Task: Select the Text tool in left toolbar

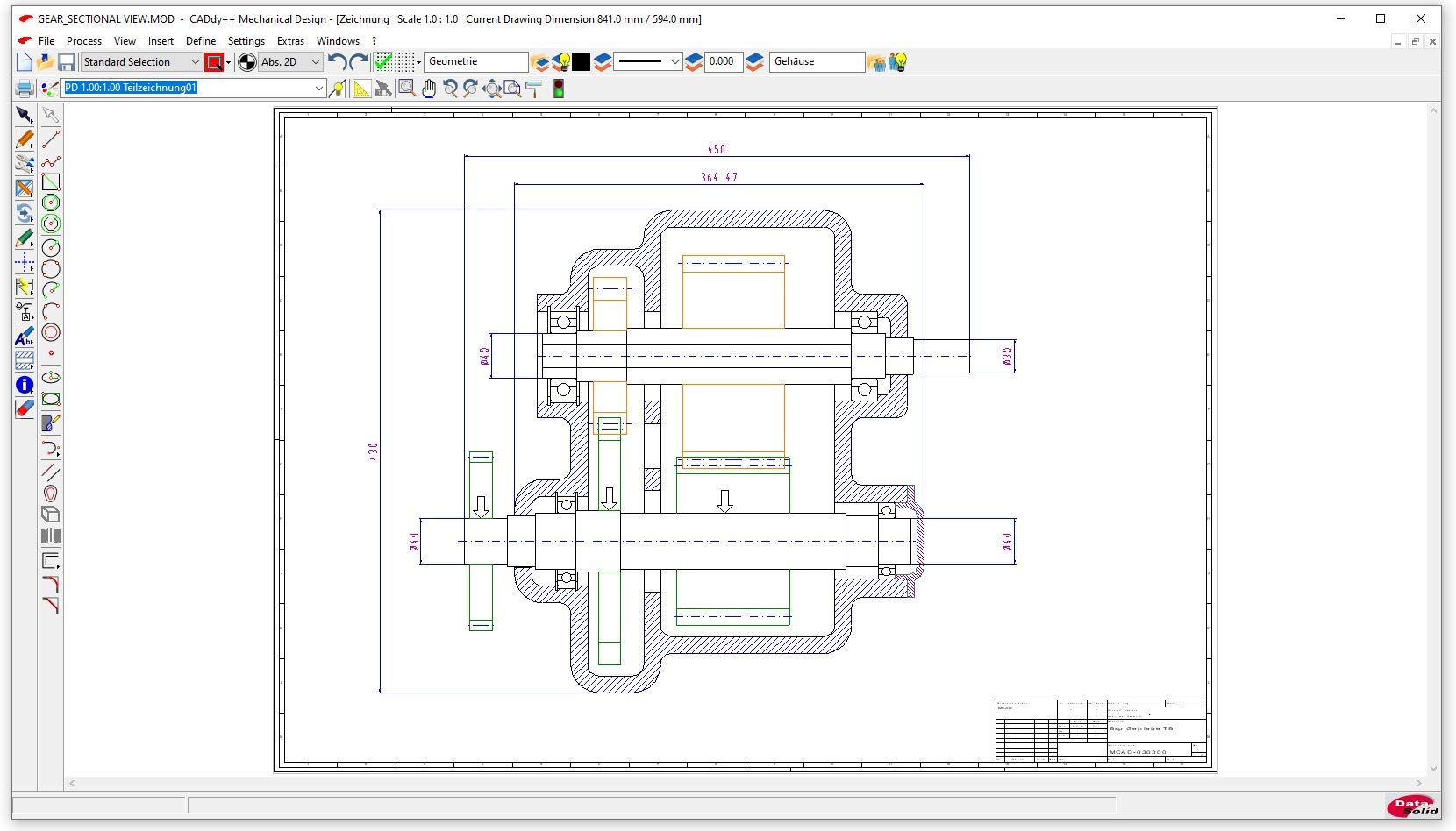Action: pos(25,337)
